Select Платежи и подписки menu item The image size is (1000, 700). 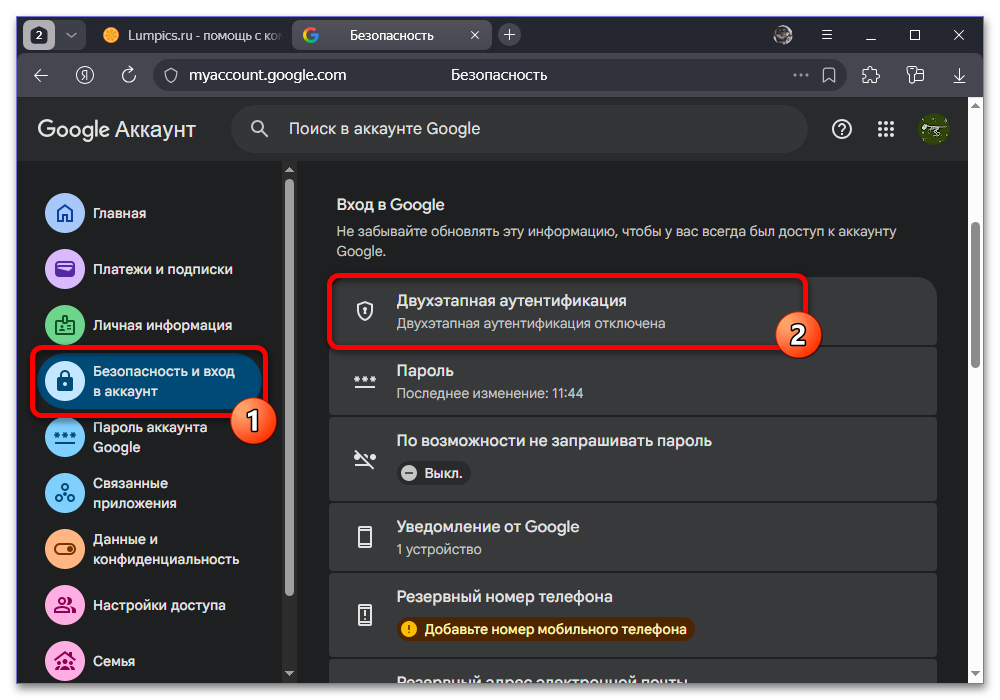click(163, 269)
